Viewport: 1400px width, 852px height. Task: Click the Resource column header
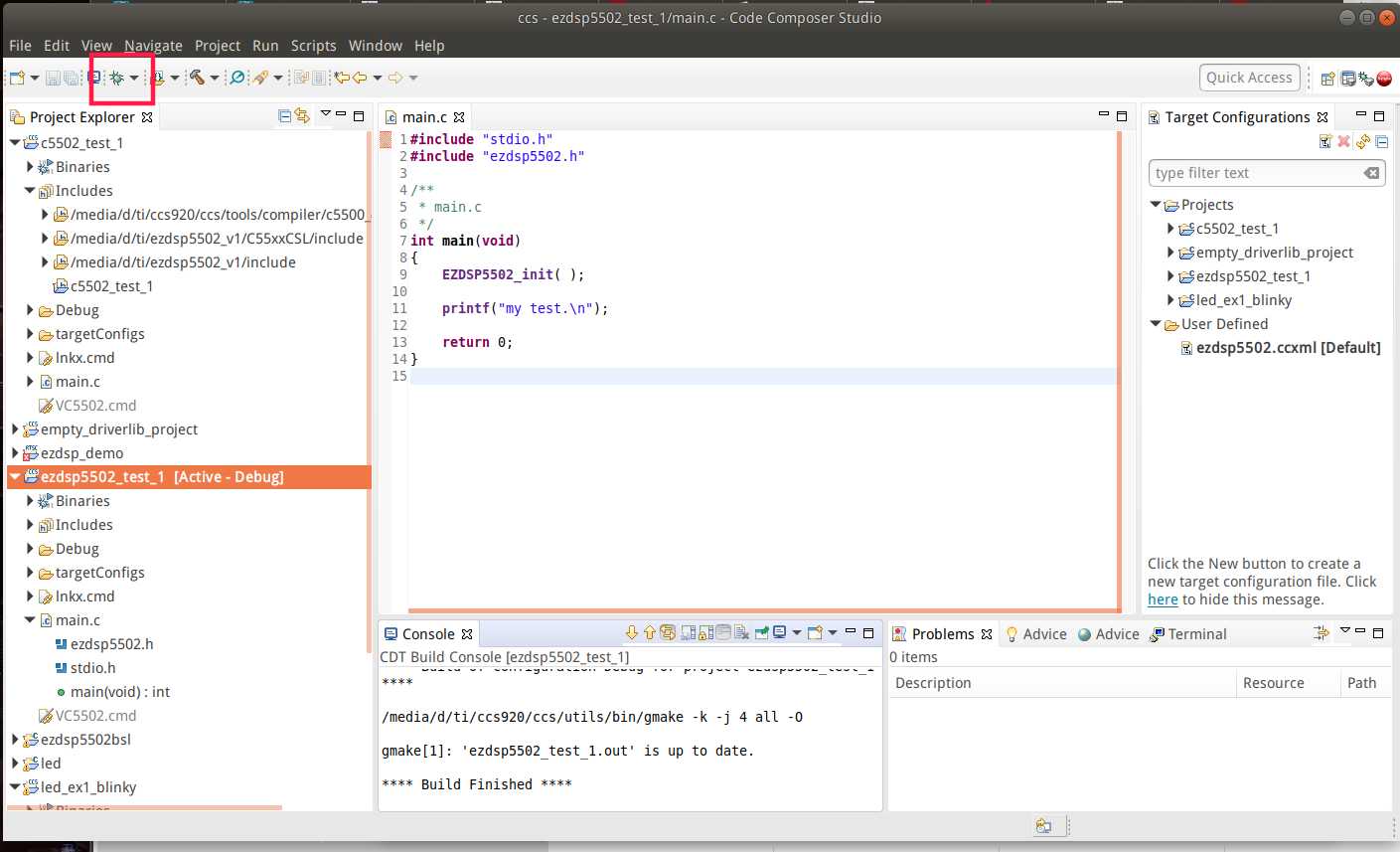click(1288, 683)
